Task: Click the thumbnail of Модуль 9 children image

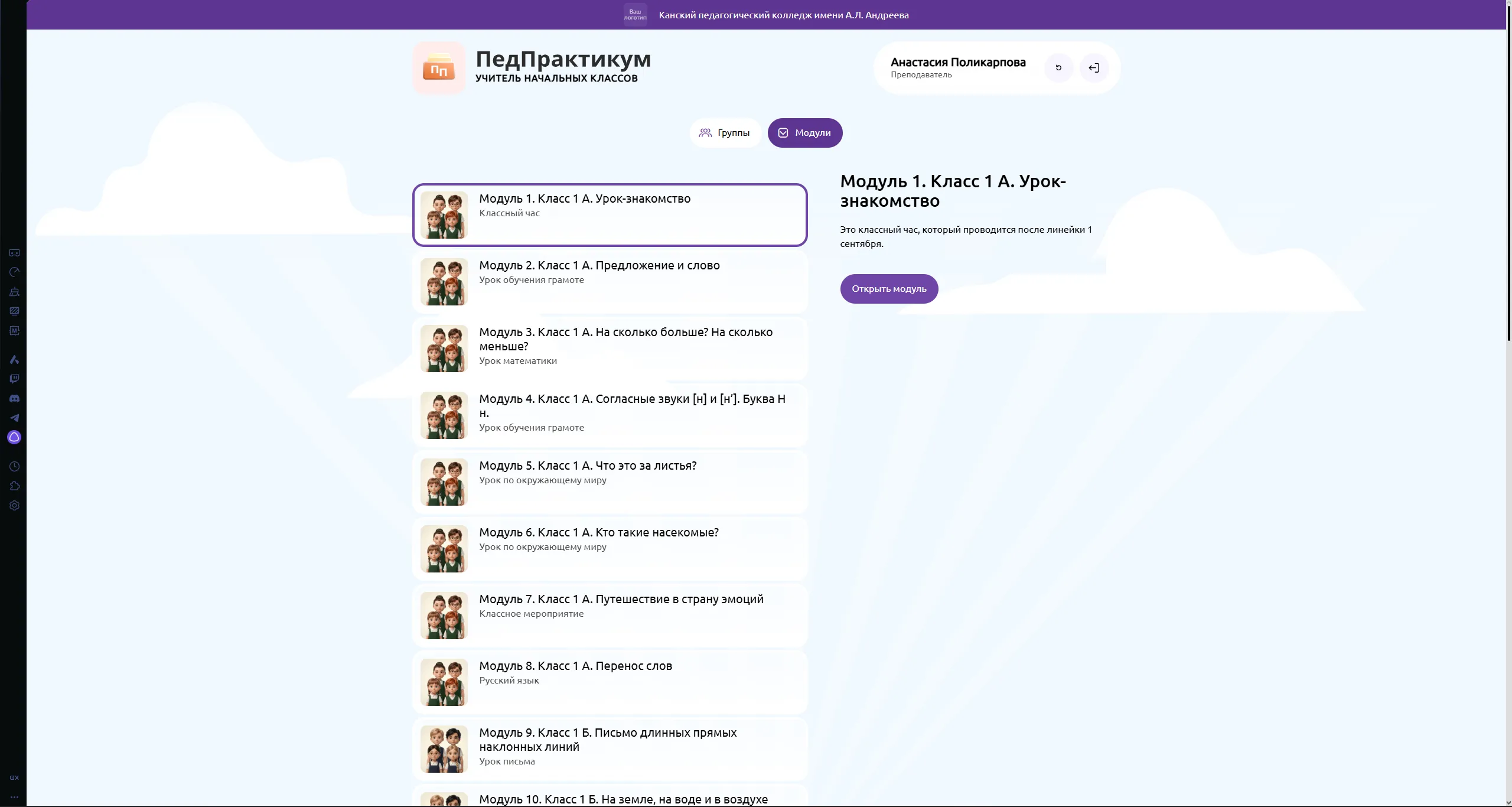Action: [x=444, y=749]
